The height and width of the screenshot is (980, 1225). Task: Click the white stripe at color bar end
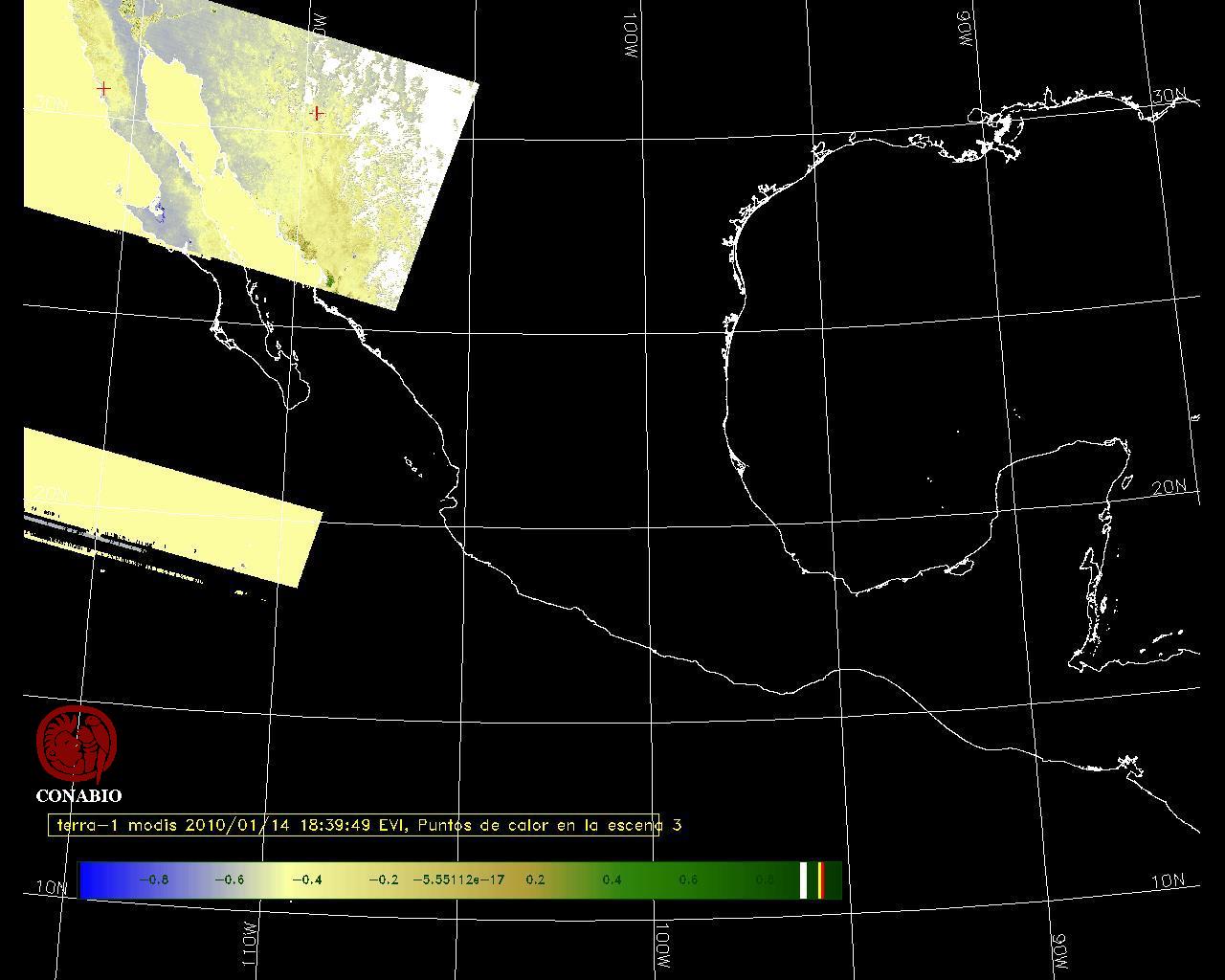click(803, 880)
